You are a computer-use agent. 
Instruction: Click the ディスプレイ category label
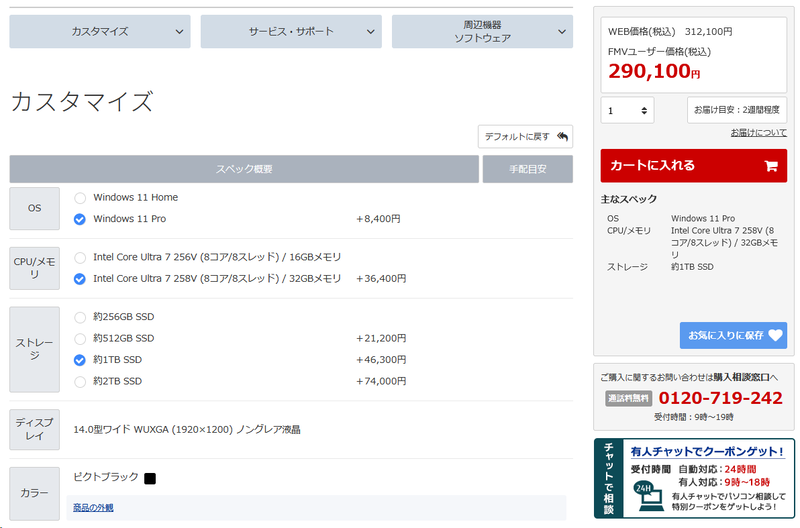click(35, 429)
